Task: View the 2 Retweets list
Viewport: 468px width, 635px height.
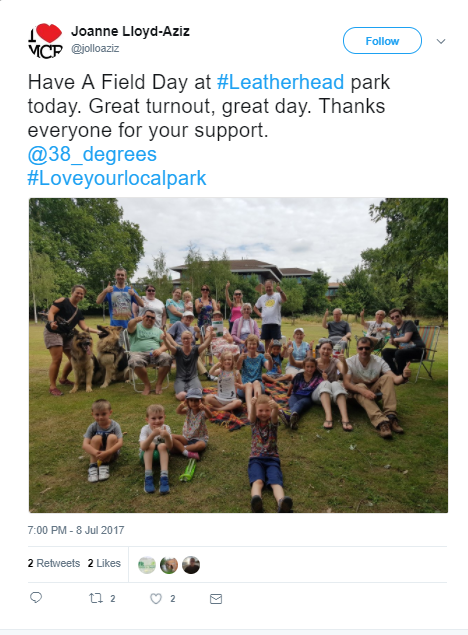Action: (x=54, y=563)
